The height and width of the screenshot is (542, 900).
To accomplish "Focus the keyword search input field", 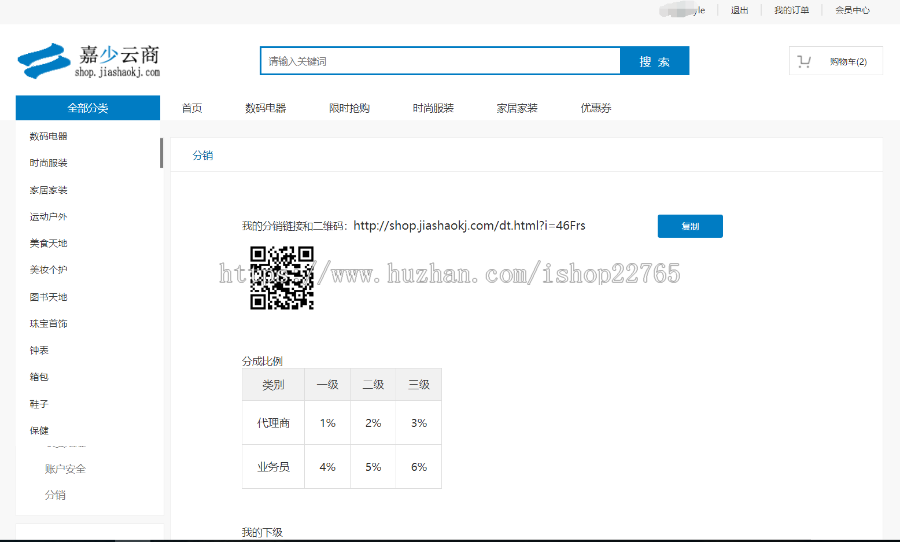I will pyautogui.click(x=440, y=61).
